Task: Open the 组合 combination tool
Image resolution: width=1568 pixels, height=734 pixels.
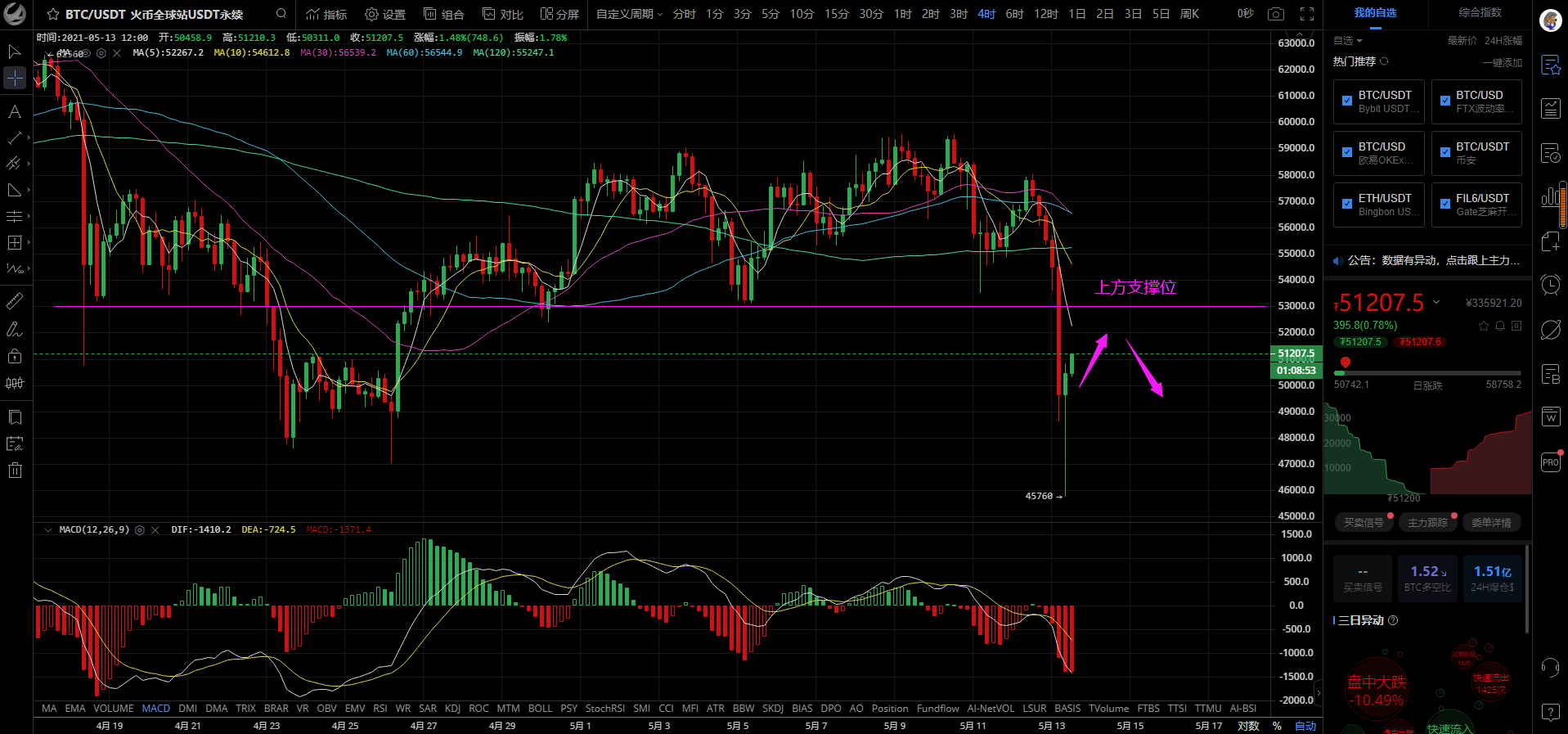Action: click(444, 14)
